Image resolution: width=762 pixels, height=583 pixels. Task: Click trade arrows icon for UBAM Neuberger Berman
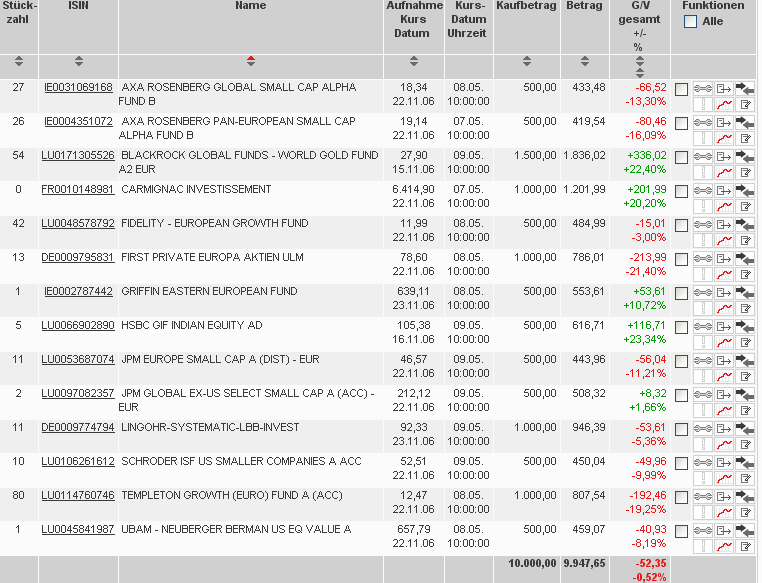(x=745, y=531)
